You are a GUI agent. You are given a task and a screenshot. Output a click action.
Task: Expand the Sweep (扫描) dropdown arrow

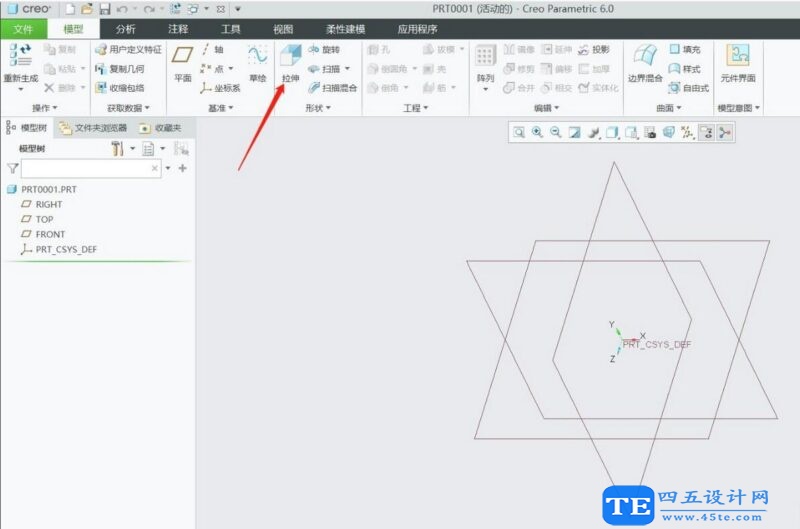pyautogui.click(x=348, y=69)
